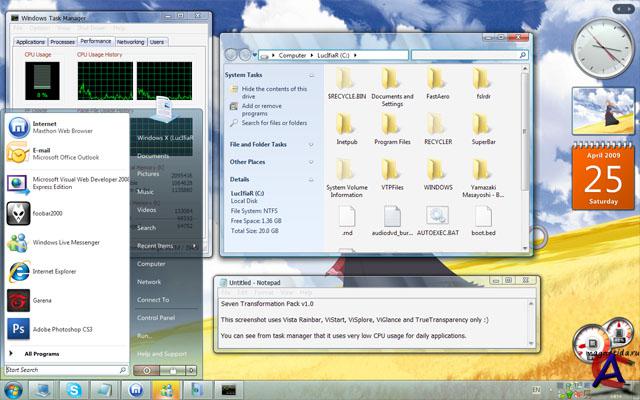640x400 pixels.
Task: Click the Skype icon on the taskbar
Action: 76,388
